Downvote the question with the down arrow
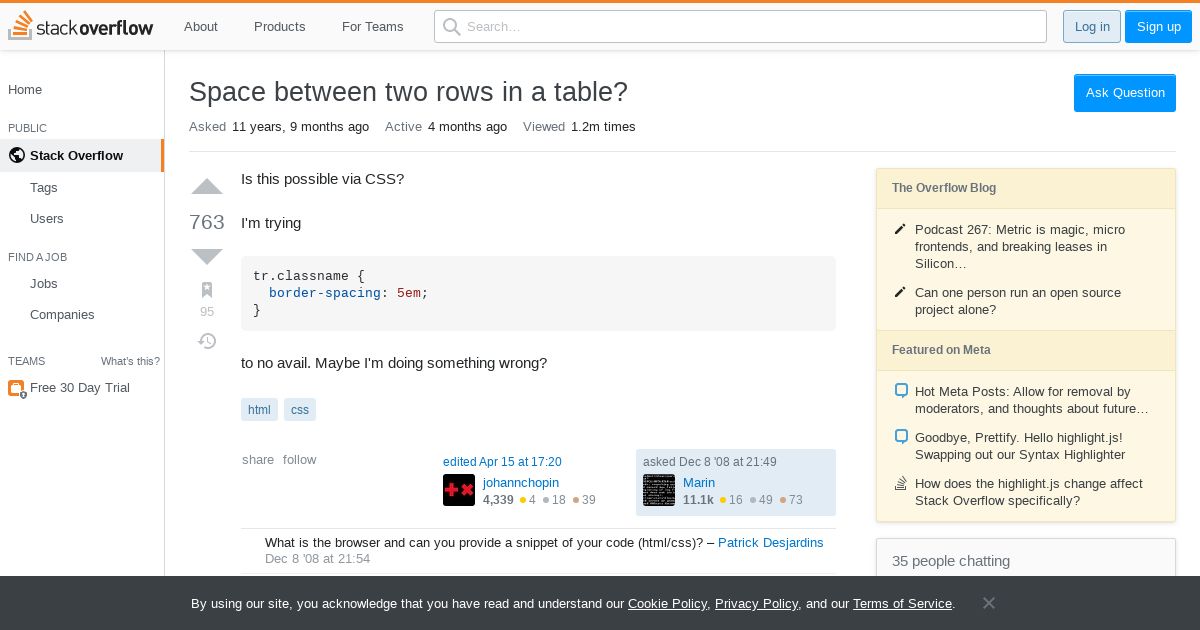The height and width of the screenshot is (630, 1200). [x=207, y=257]
